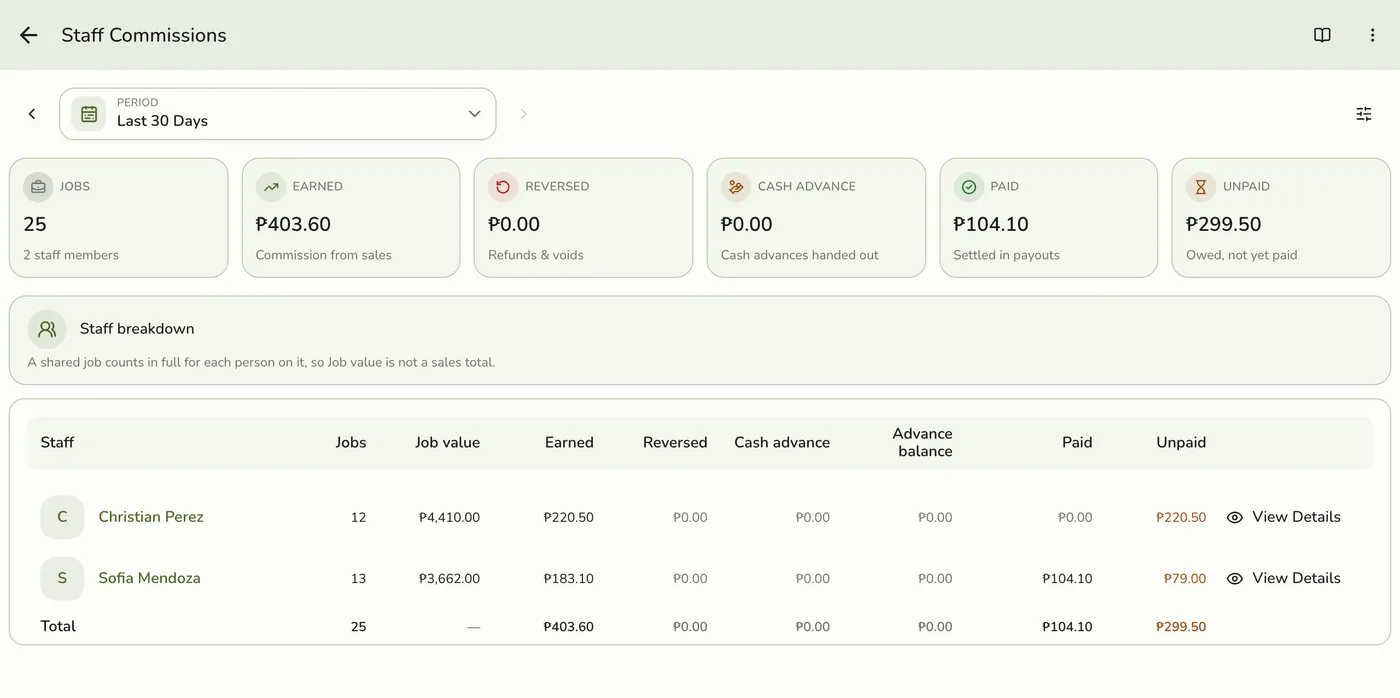1400x698 pixels.
Task: Click the Earned column header
Action: click(569, 442)
